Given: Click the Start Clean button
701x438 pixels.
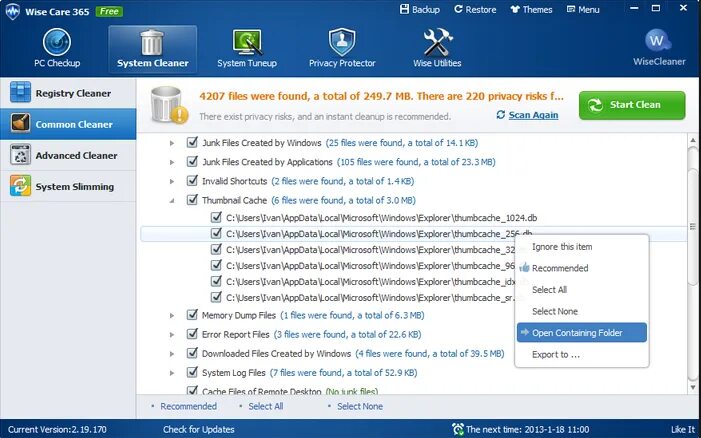Looking at the screenshot, I should tap(632, 105).
